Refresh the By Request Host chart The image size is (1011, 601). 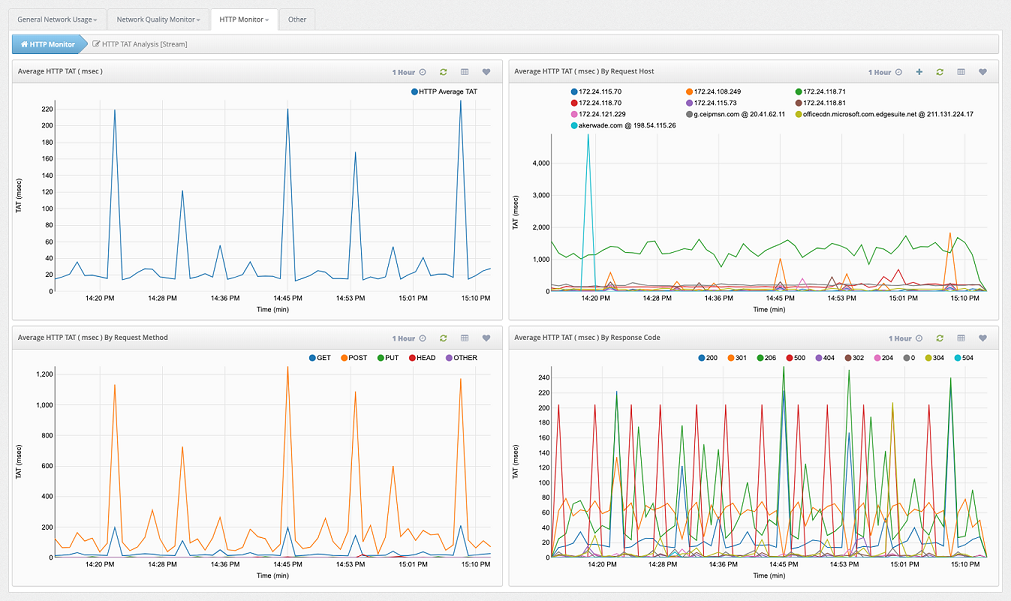point(940,72)
